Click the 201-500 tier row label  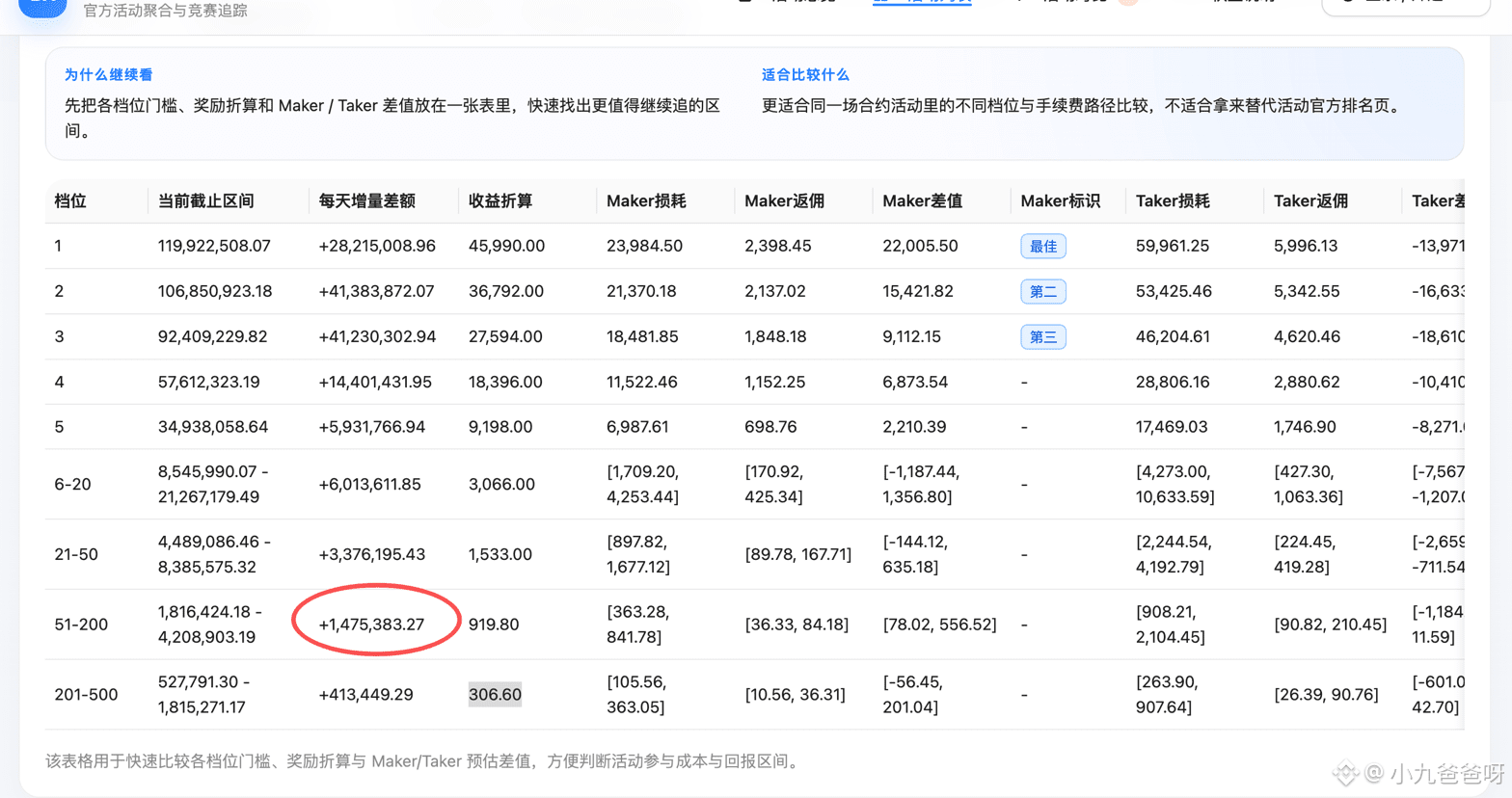[x=86, y=694]
